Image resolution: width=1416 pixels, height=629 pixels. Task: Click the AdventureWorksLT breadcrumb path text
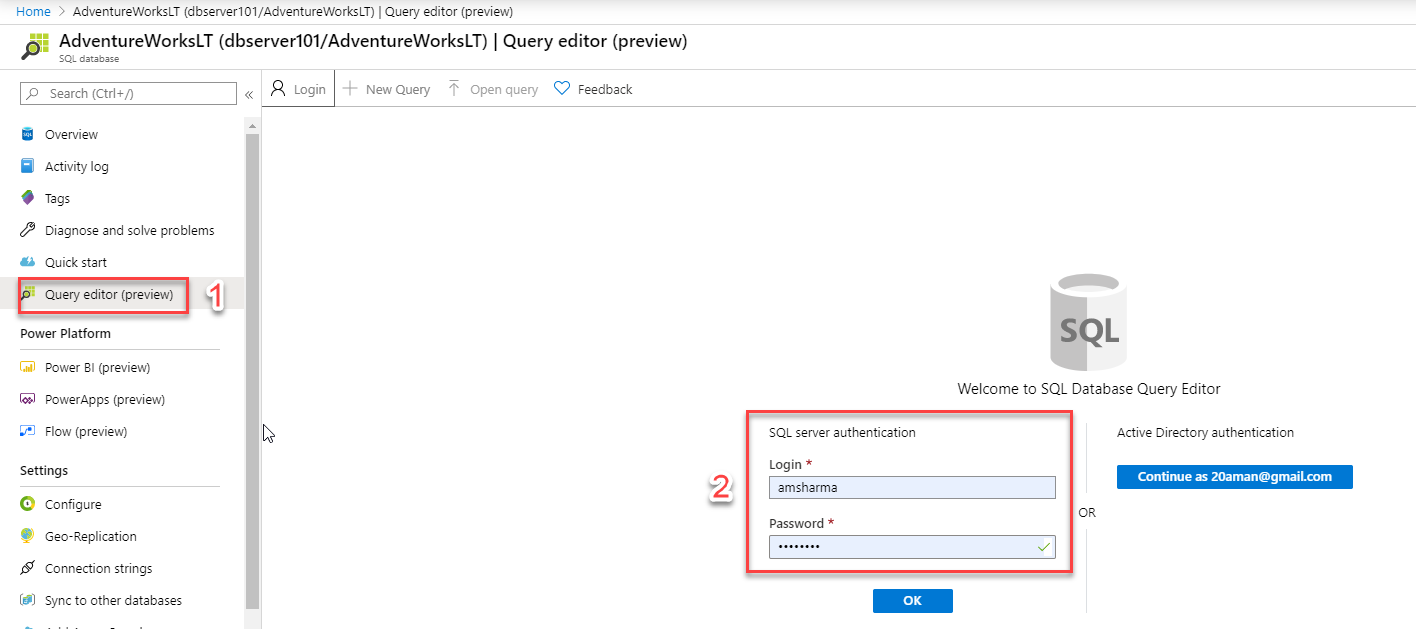pyautogui.click(x=292, y=11)
